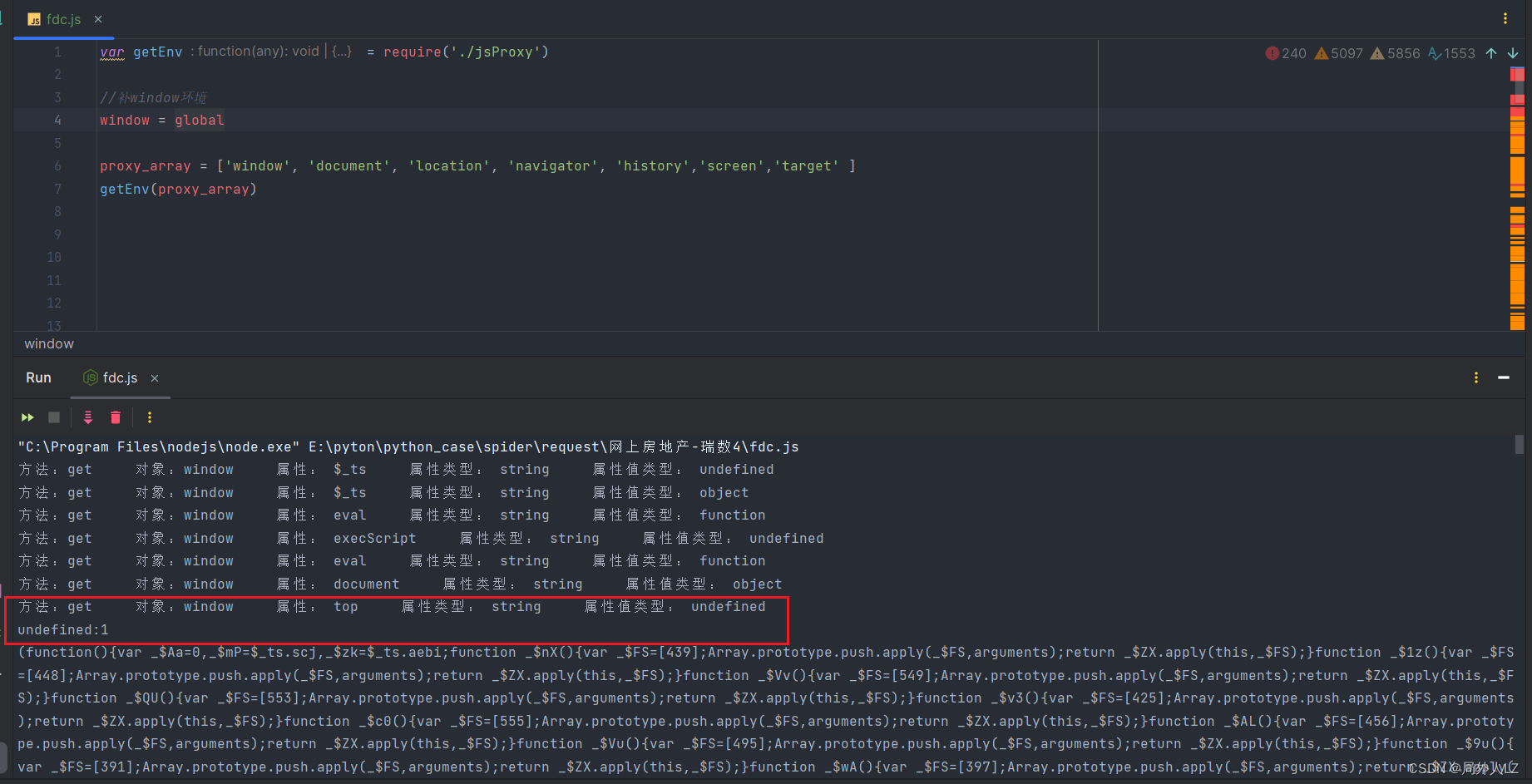The width and height of the screenshot is (1532, 784).
Task: Open more run toolbar actions
Action: [x=150, y=417]
